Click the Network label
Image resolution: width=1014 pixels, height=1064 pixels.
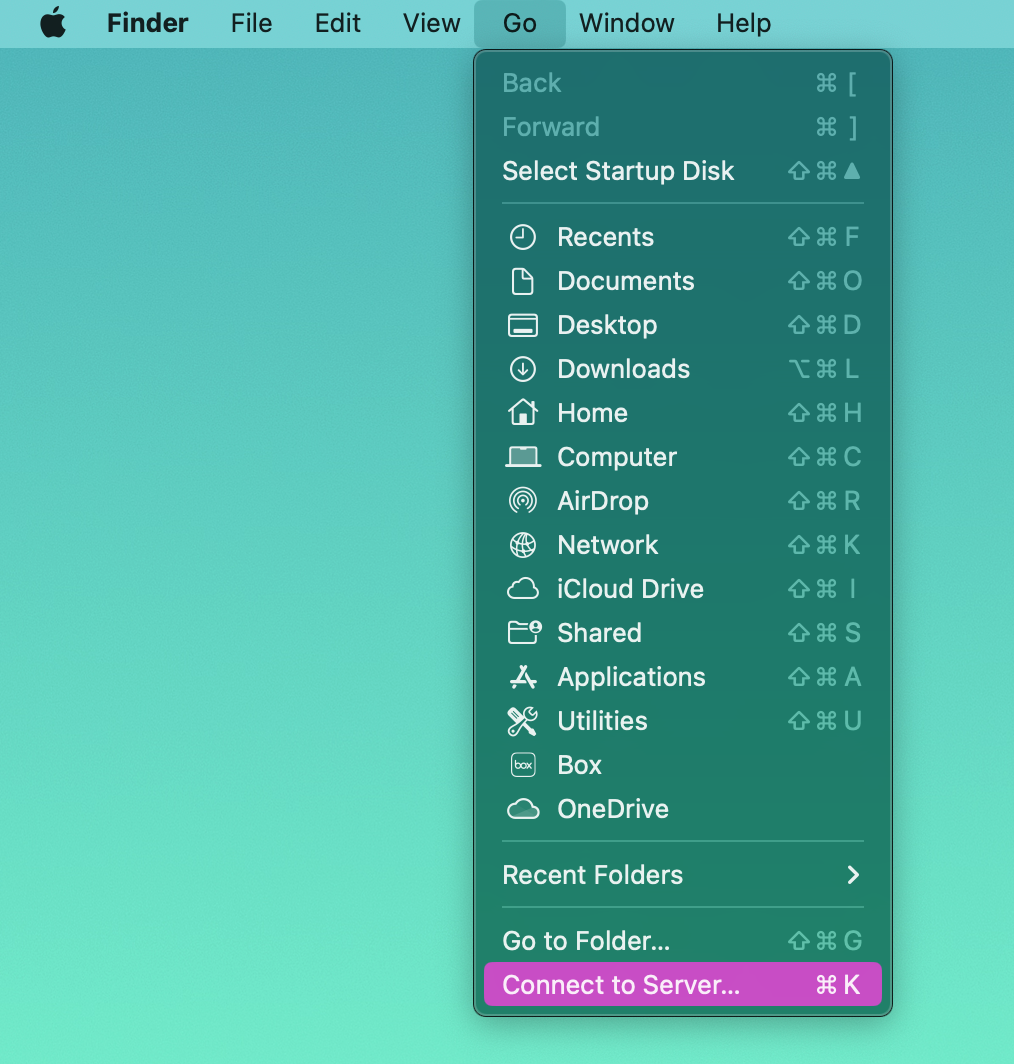607,545
